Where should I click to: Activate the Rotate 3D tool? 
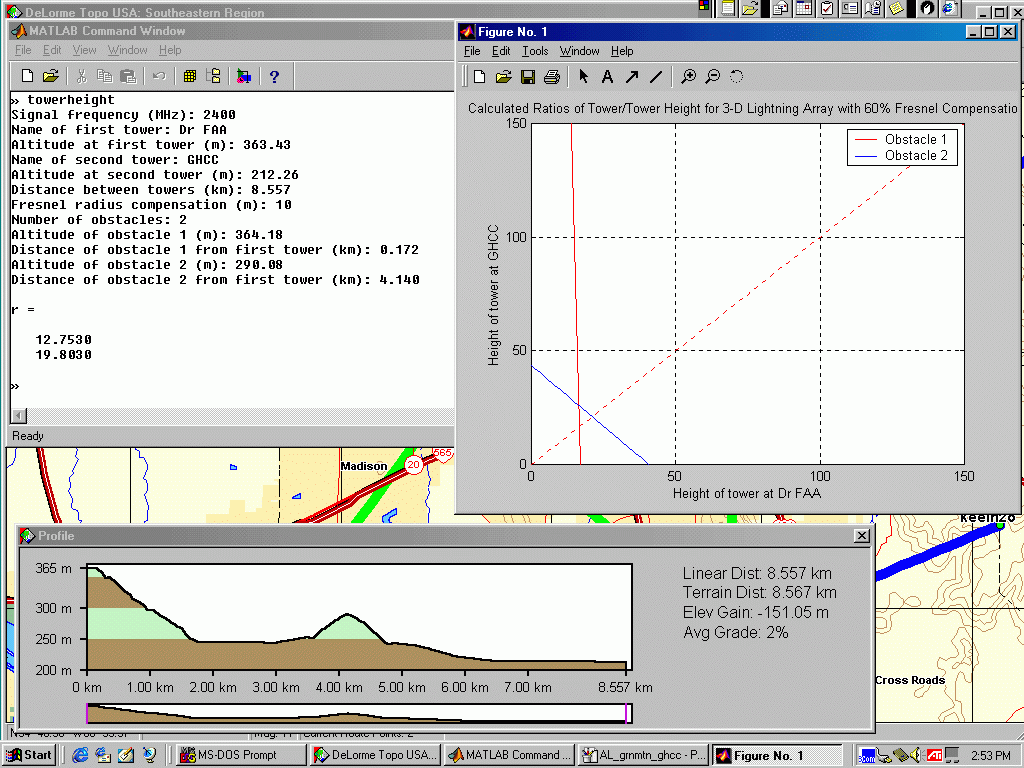[x=737, y=77]
